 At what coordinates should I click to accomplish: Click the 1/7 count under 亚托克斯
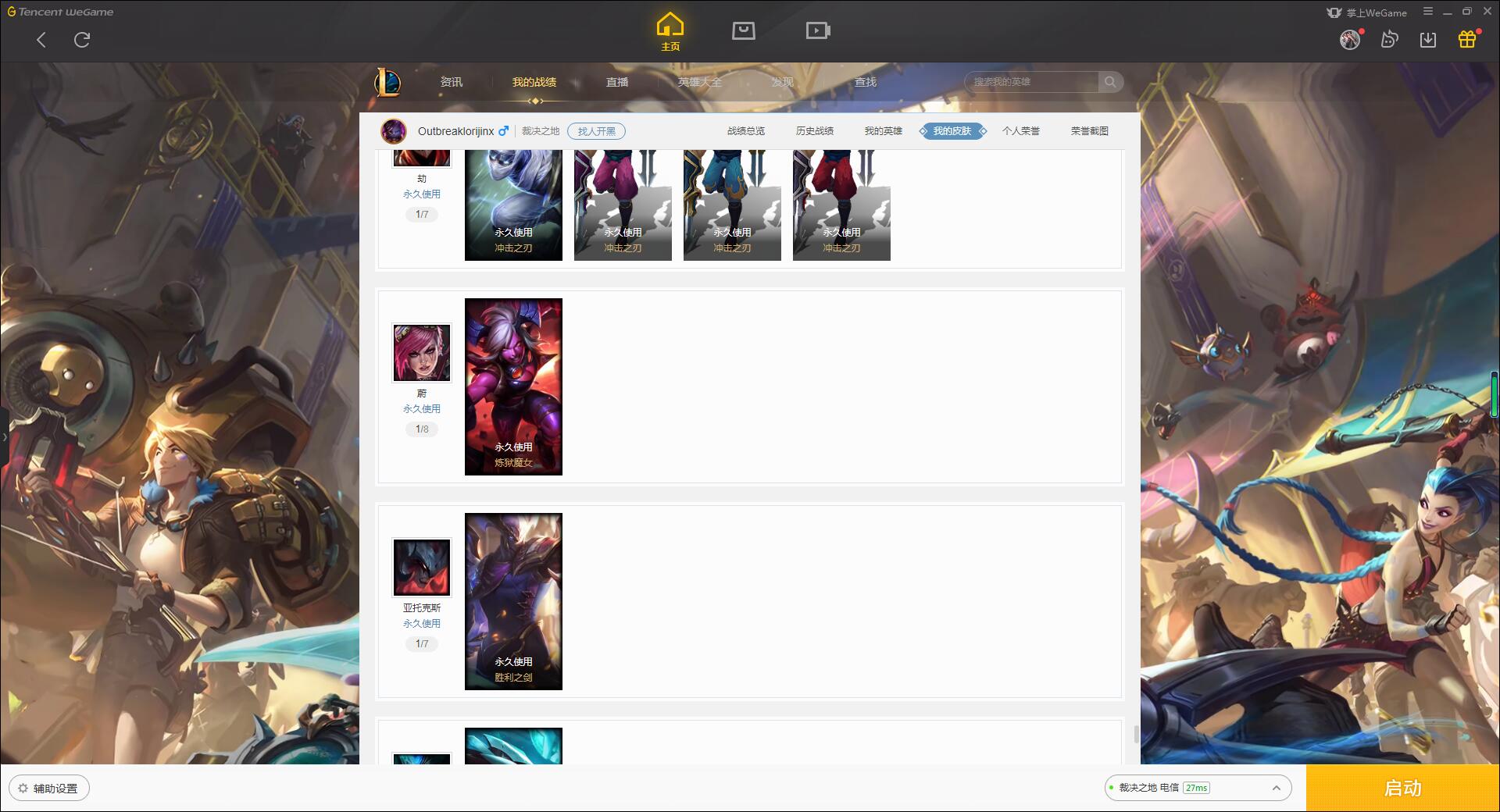tap(422, 643)
